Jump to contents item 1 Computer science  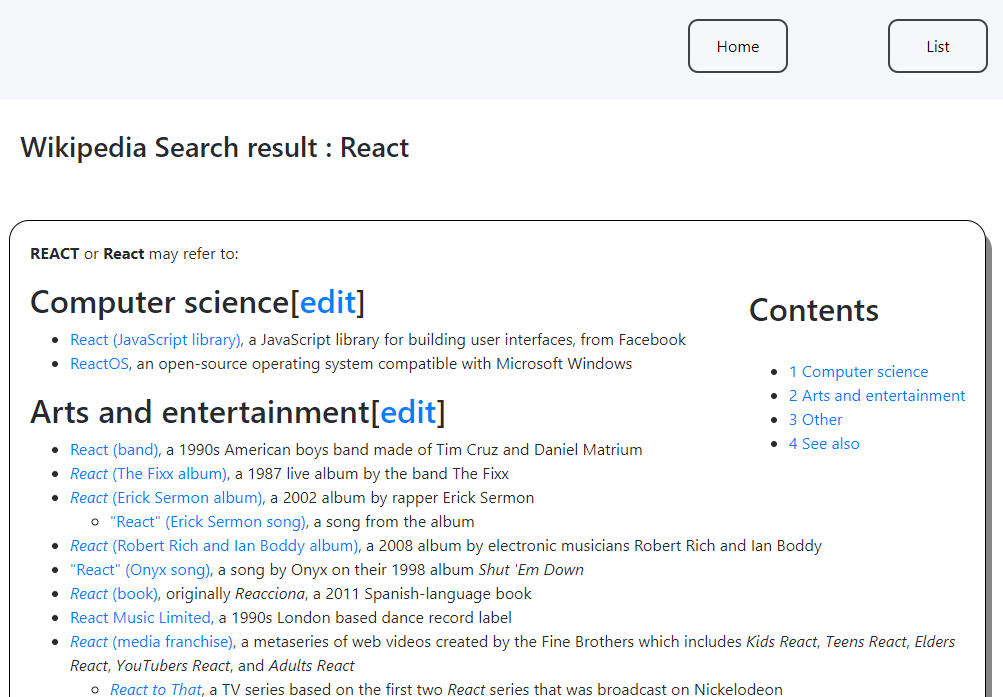click(x=858, y=372)
